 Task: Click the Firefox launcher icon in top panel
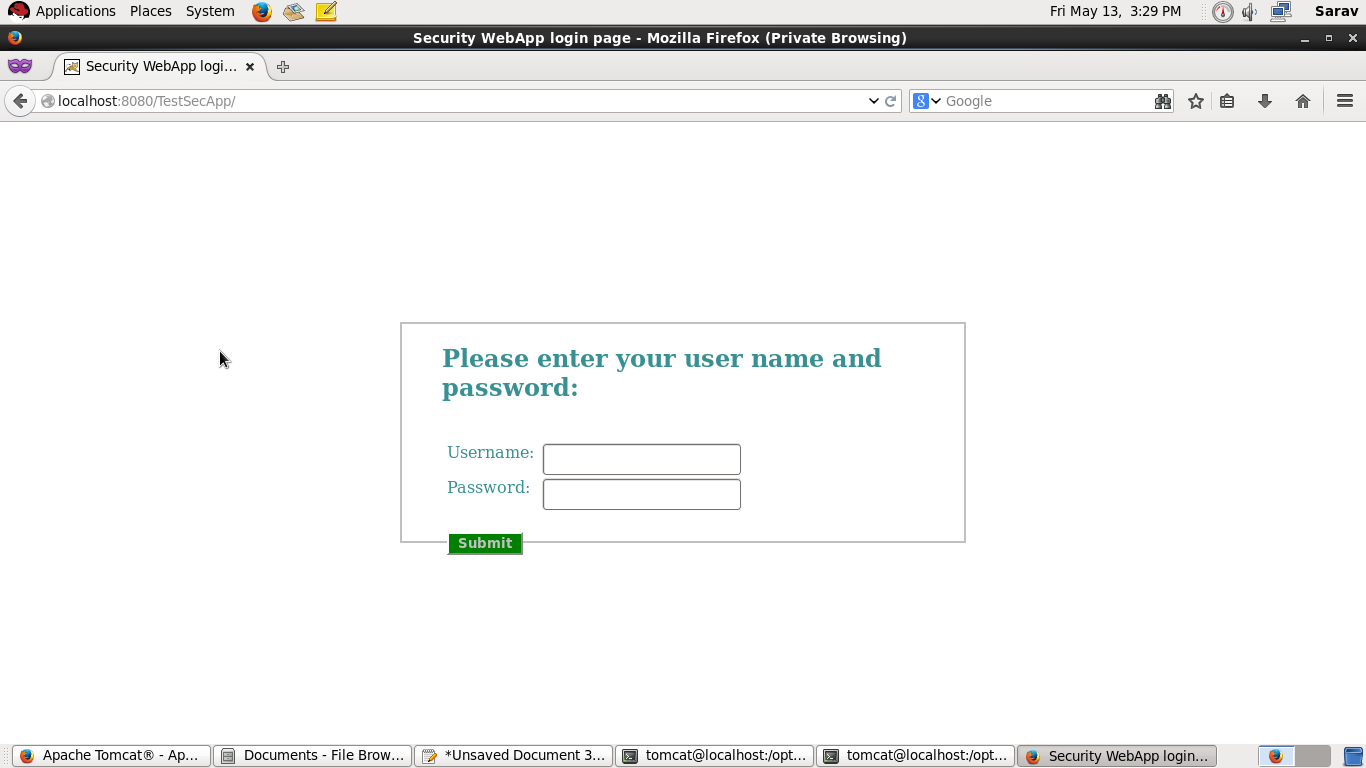click(x=262, y=12)
